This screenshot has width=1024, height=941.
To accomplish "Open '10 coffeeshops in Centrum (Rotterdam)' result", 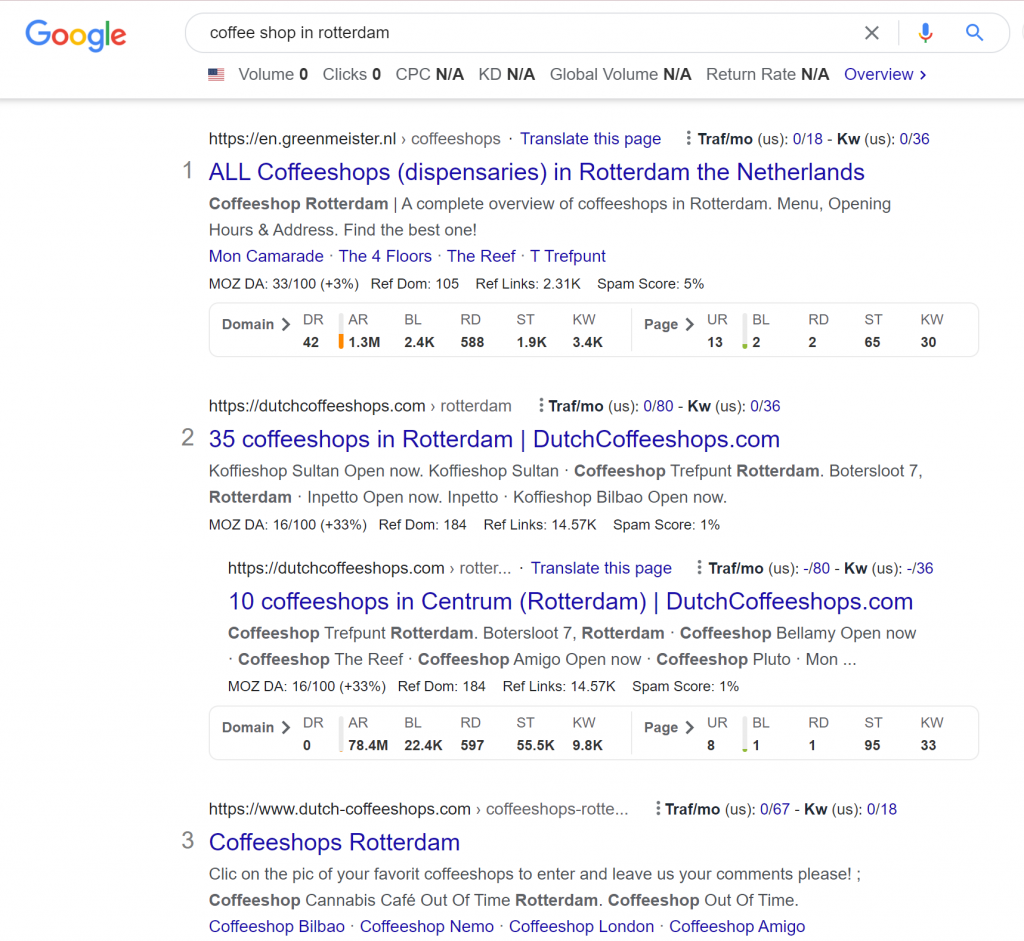I will point(571,601).
